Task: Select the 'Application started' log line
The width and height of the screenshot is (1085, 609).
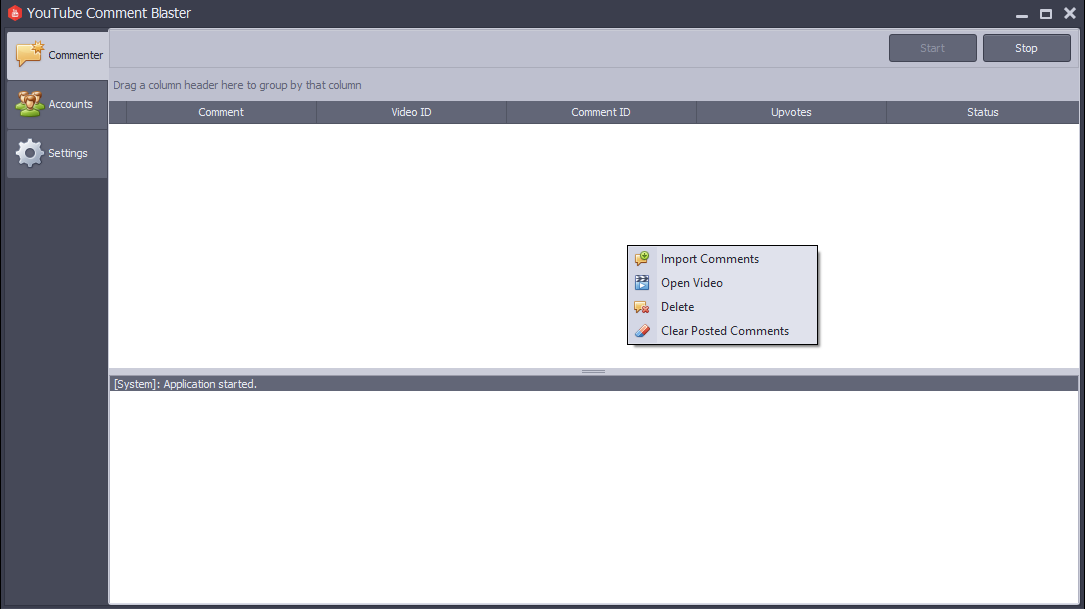Action: [x=594, y=384]
